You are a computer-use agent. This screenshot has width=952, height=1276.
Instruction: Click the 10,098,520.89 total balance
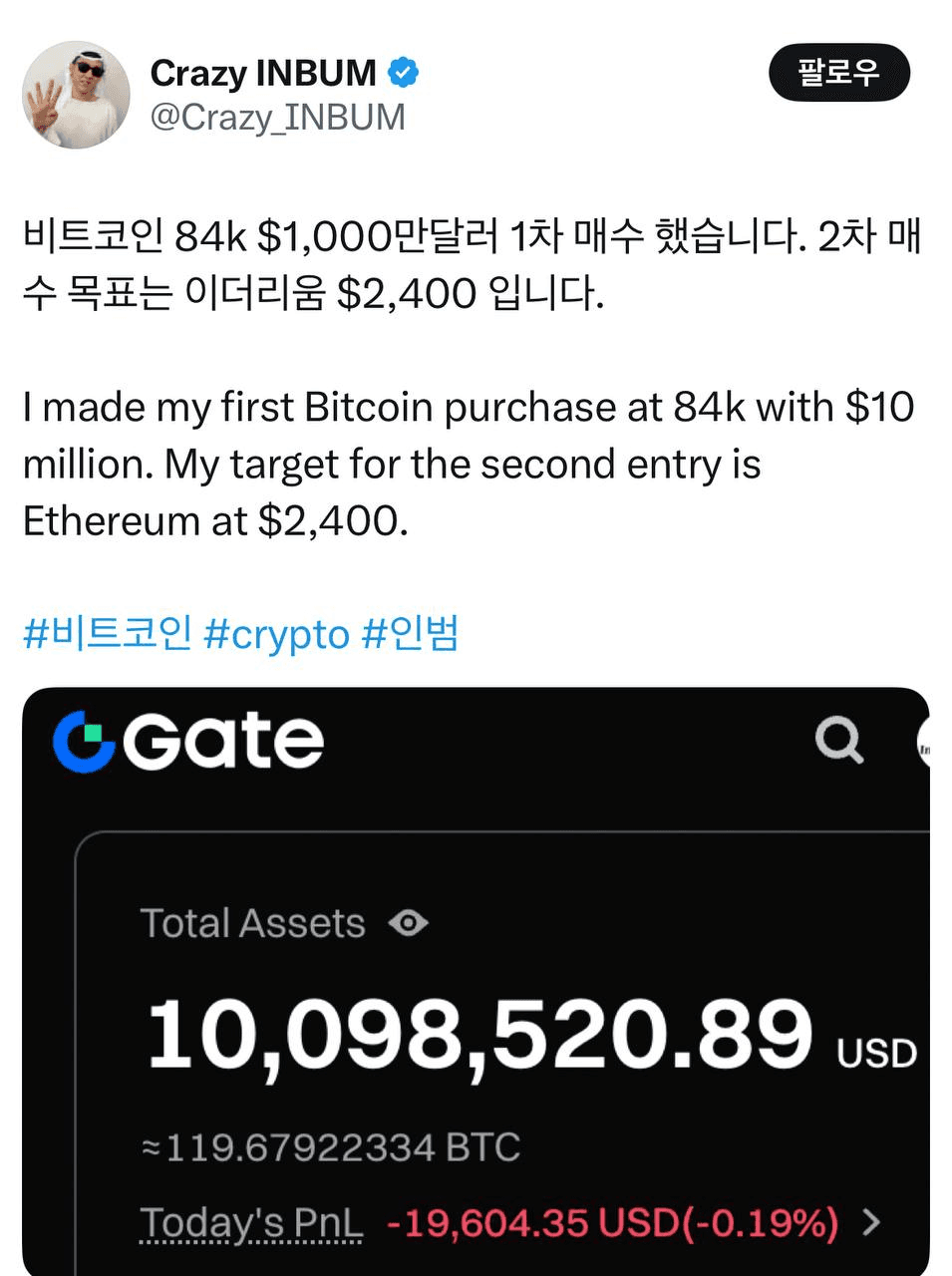pyautogui.click(x=479, y=1035)
